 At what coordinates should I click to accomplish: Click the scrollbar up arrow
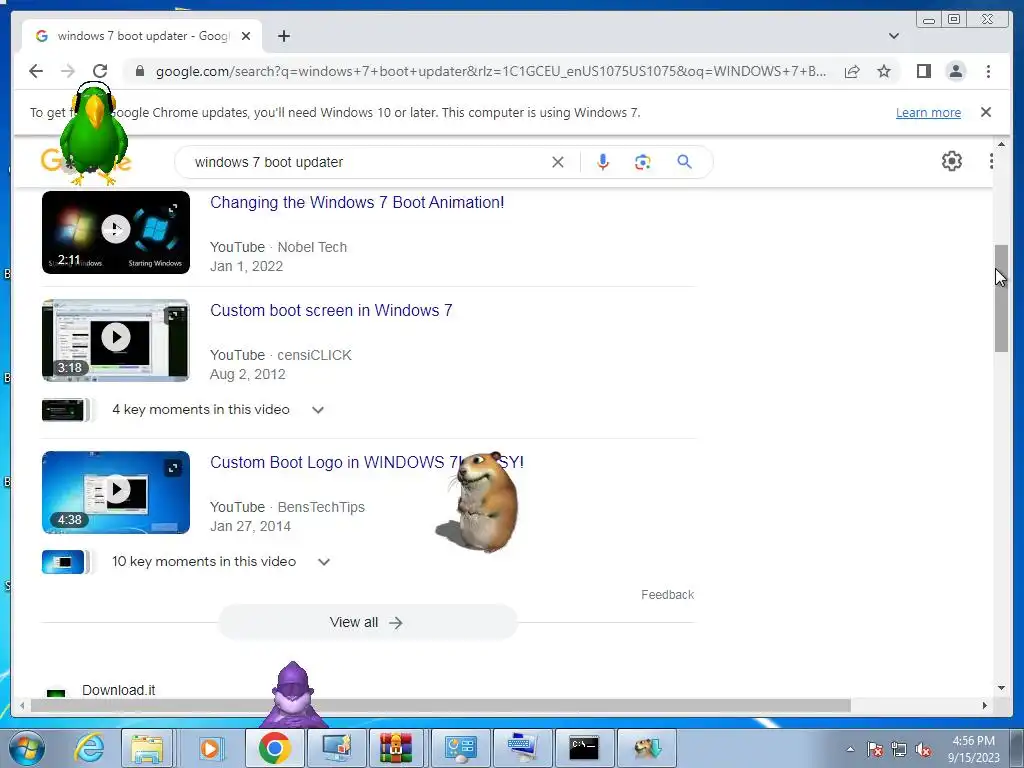(1001, 144)
